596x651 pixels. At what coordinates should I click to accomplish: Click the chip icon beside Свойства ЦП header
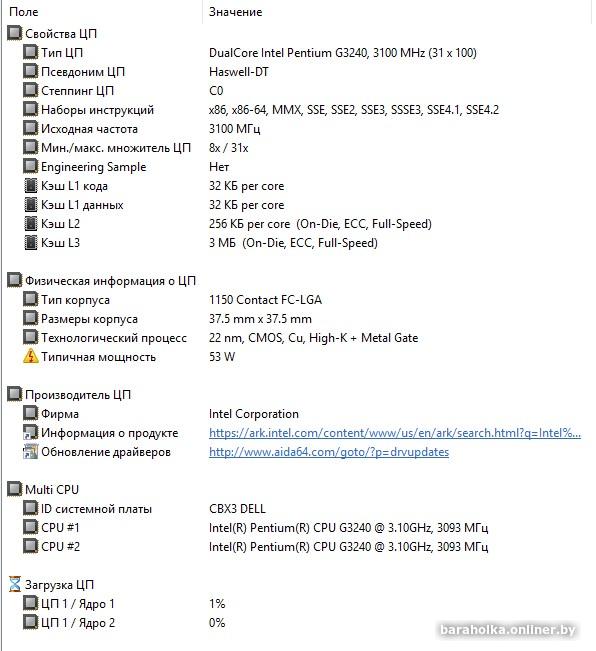[x=15, y=33]
